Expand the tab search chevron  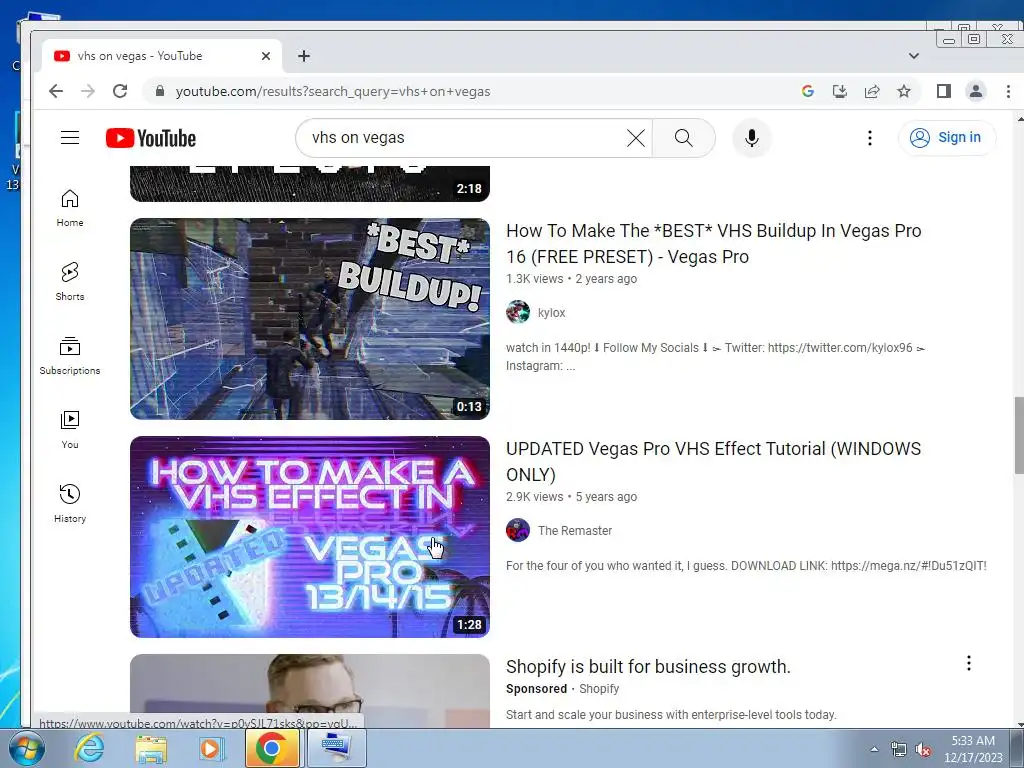click(914, 56)
